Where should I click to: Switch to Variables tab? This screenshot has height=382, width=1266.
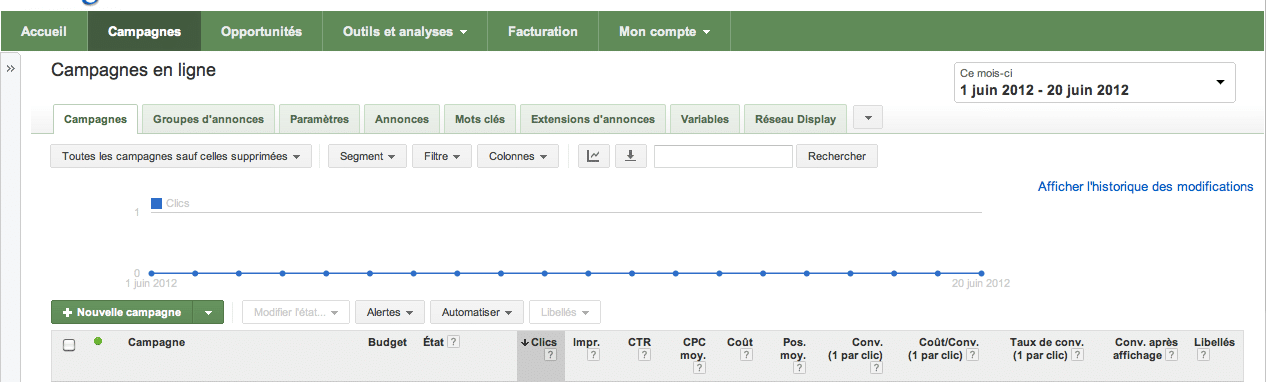[x=705, y=119]
